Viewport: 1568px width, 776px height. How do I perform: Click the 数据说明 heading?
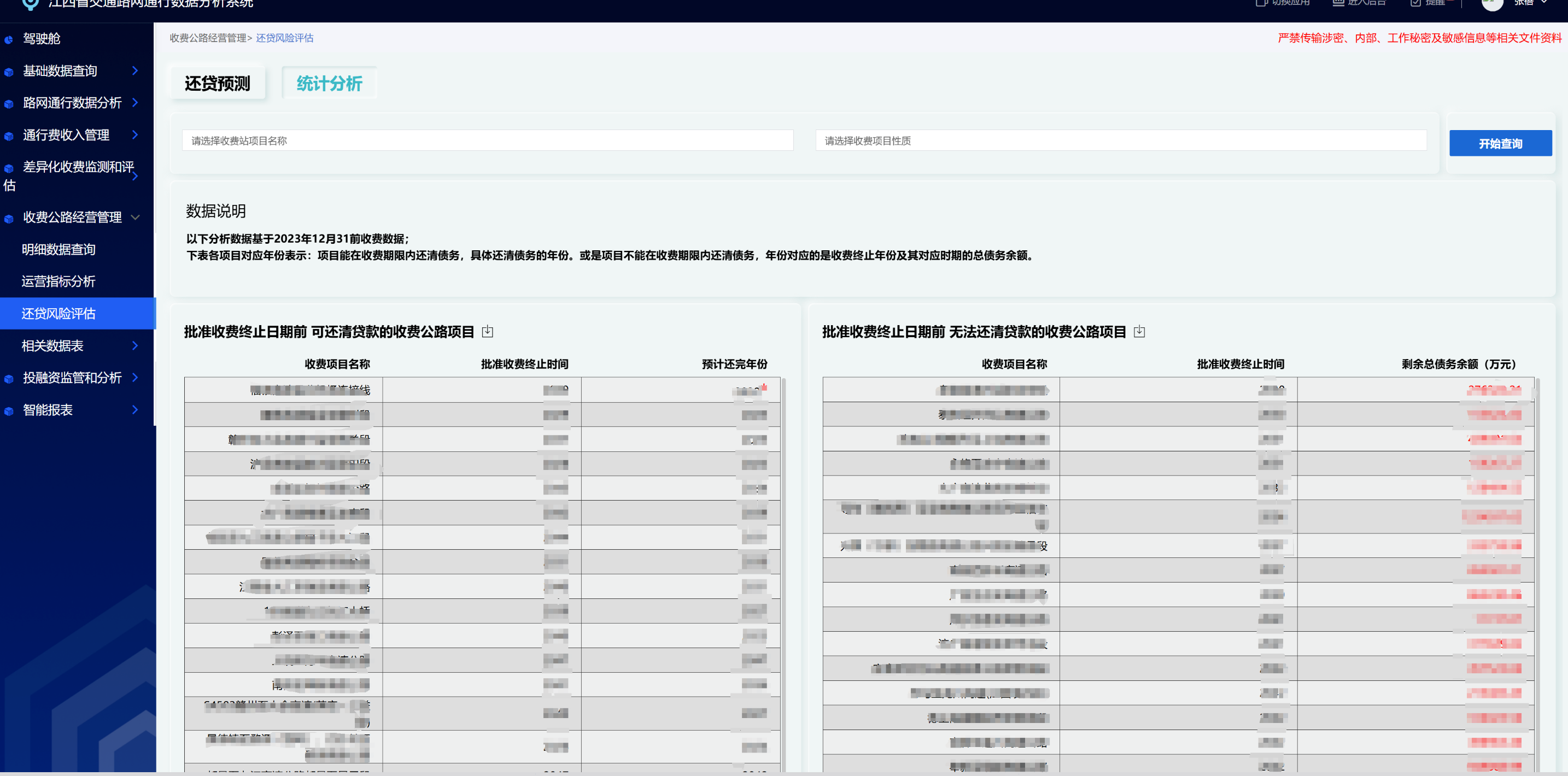[x=215, y=211]
